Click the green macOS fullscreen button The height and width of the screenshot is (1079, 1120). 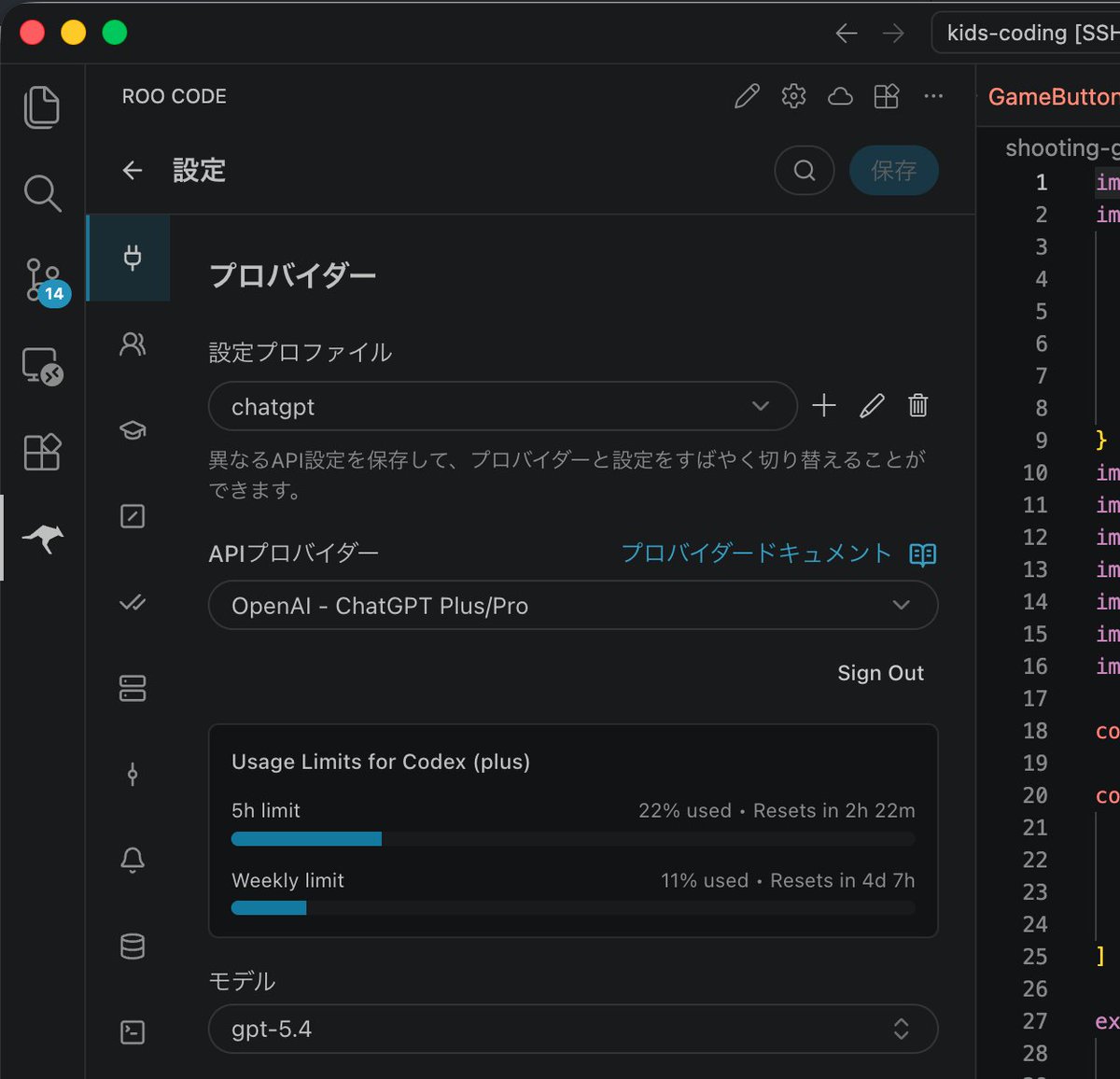[x=115, y=33]
